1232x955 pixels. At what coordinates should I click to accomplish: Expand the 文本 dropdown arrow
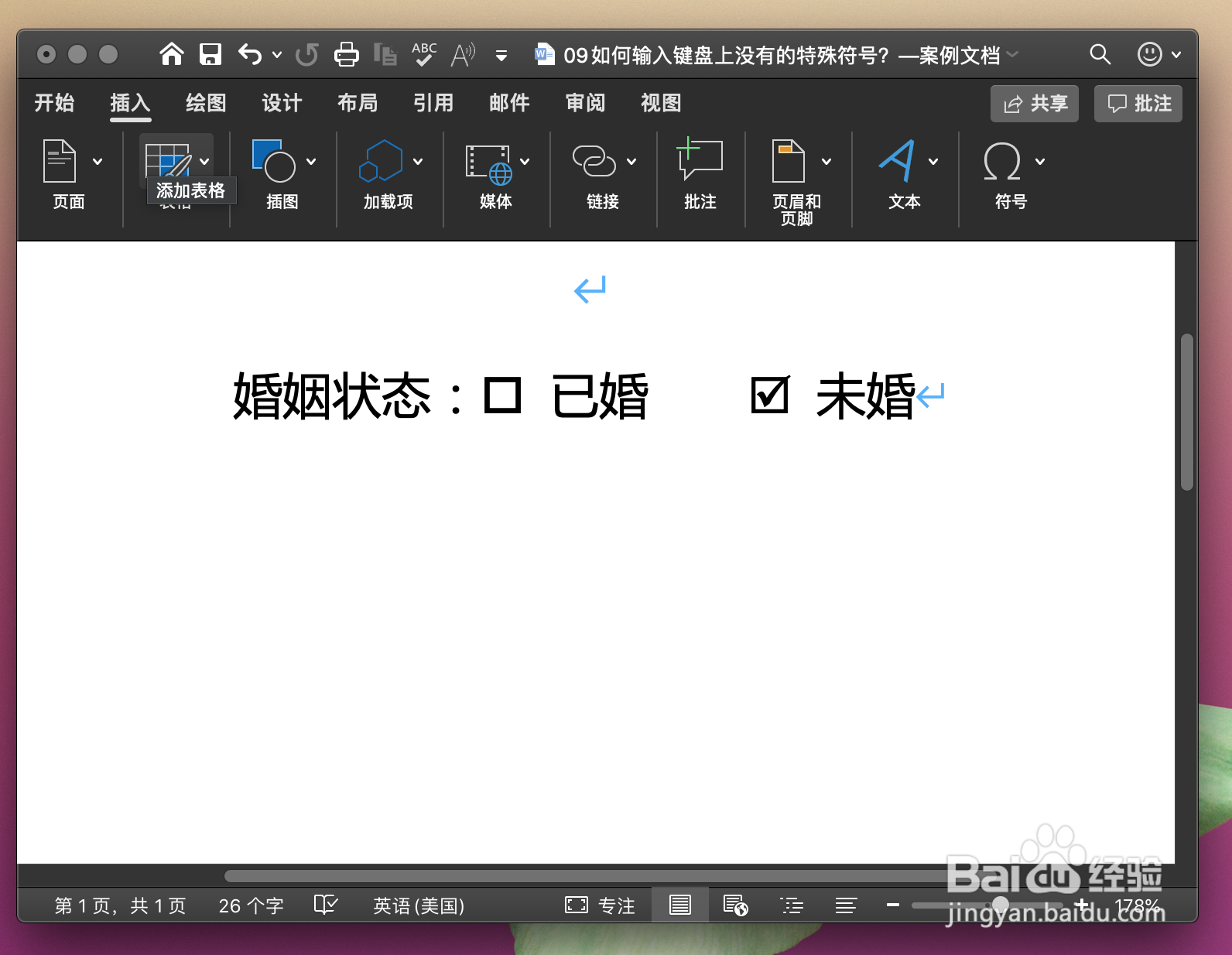click(933, 161)
